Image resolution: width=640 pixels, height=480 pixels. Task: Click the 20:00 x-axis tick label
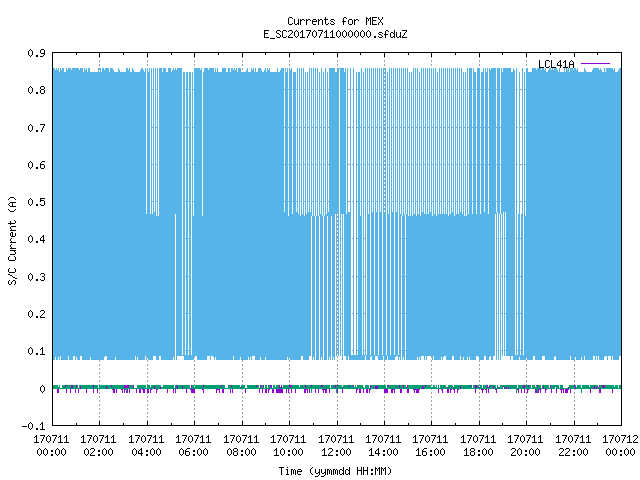pos(525,452)
